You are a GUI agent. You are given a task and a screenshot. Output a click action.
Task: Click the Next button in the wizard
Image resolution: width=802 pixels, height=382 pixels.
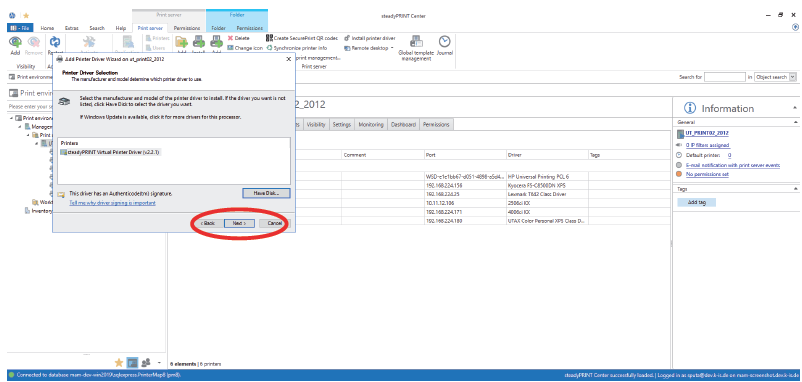(x=239, y=223)
